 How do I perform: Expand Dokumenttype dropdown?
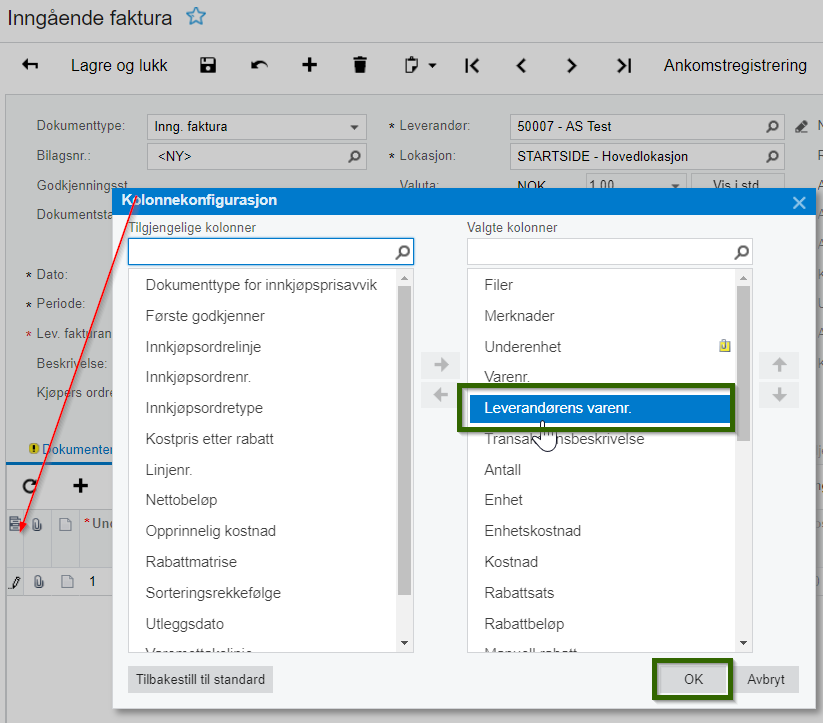[x=354, y=127]
